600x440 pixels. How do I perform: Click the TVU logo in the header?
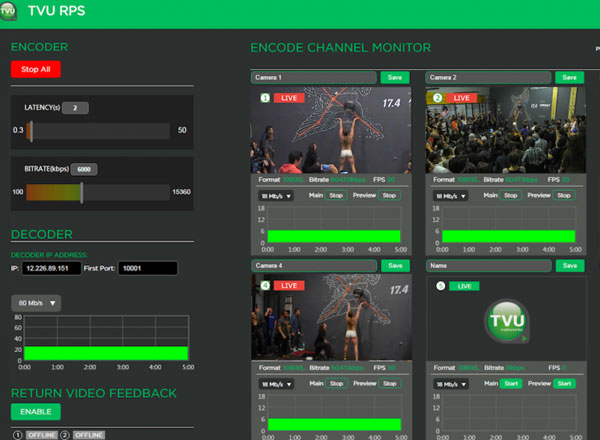(8, 11)
